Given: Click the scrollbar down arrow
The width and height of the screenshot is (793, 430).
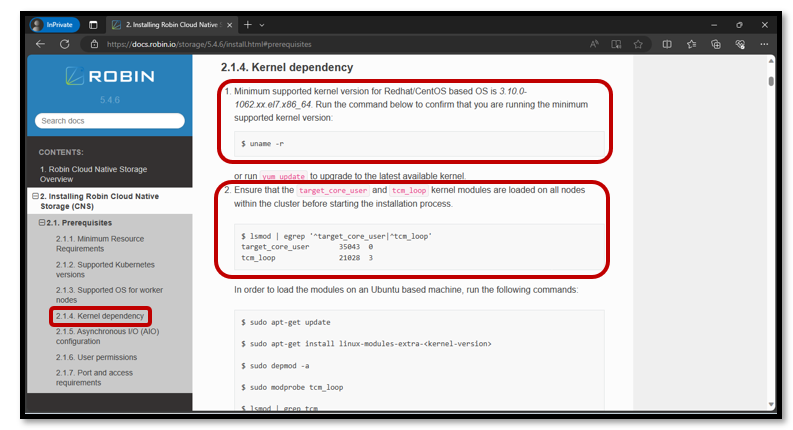Looking at the screenshot, I should tap(771, 404).
